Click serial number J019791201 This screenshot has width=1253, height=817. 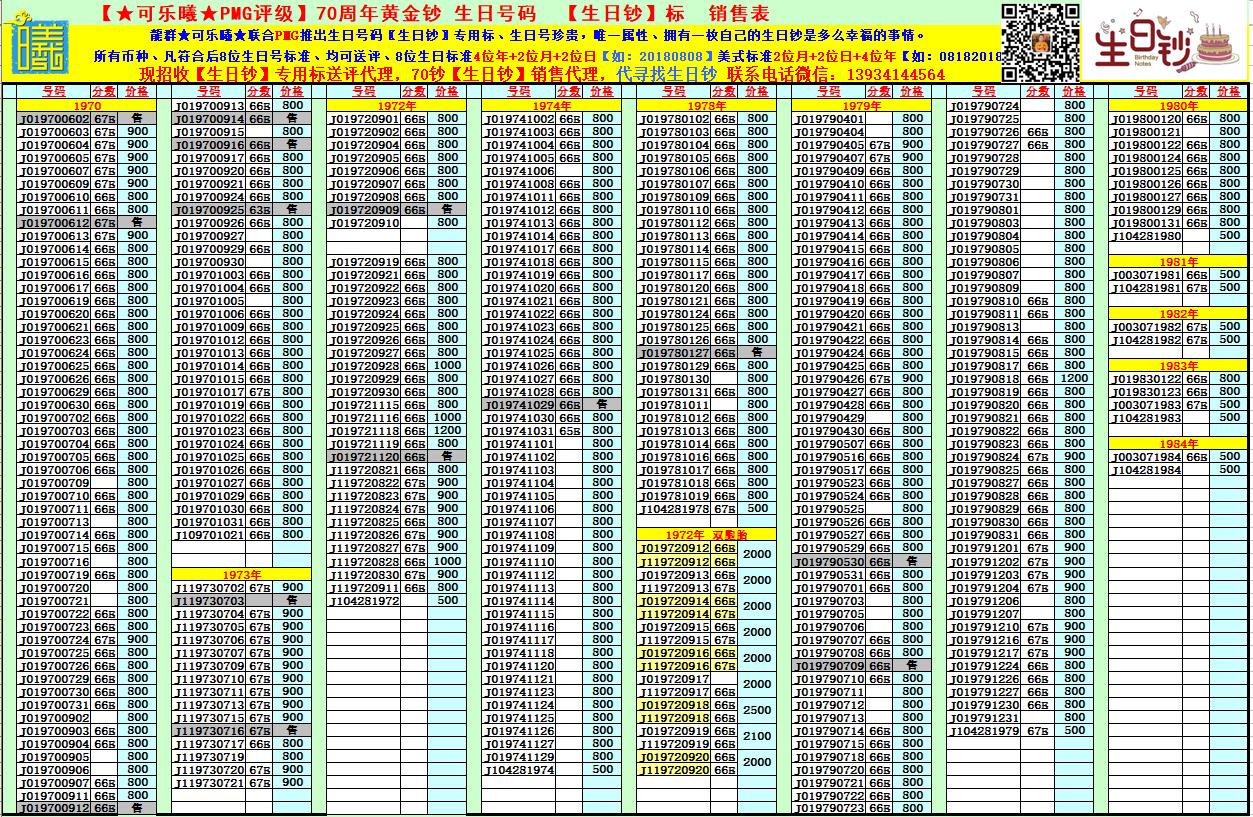pos(985,549)
